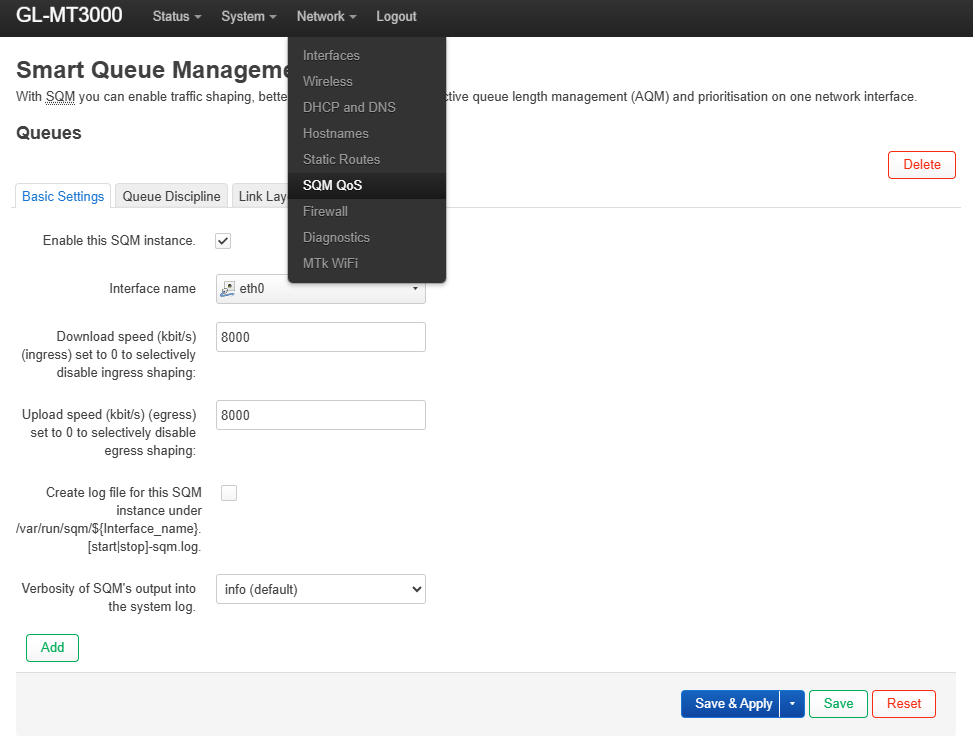Screen dimensions: 973x751
Task: Open the SQM verbosity dropdown
Action: click(x=320, y=589)
